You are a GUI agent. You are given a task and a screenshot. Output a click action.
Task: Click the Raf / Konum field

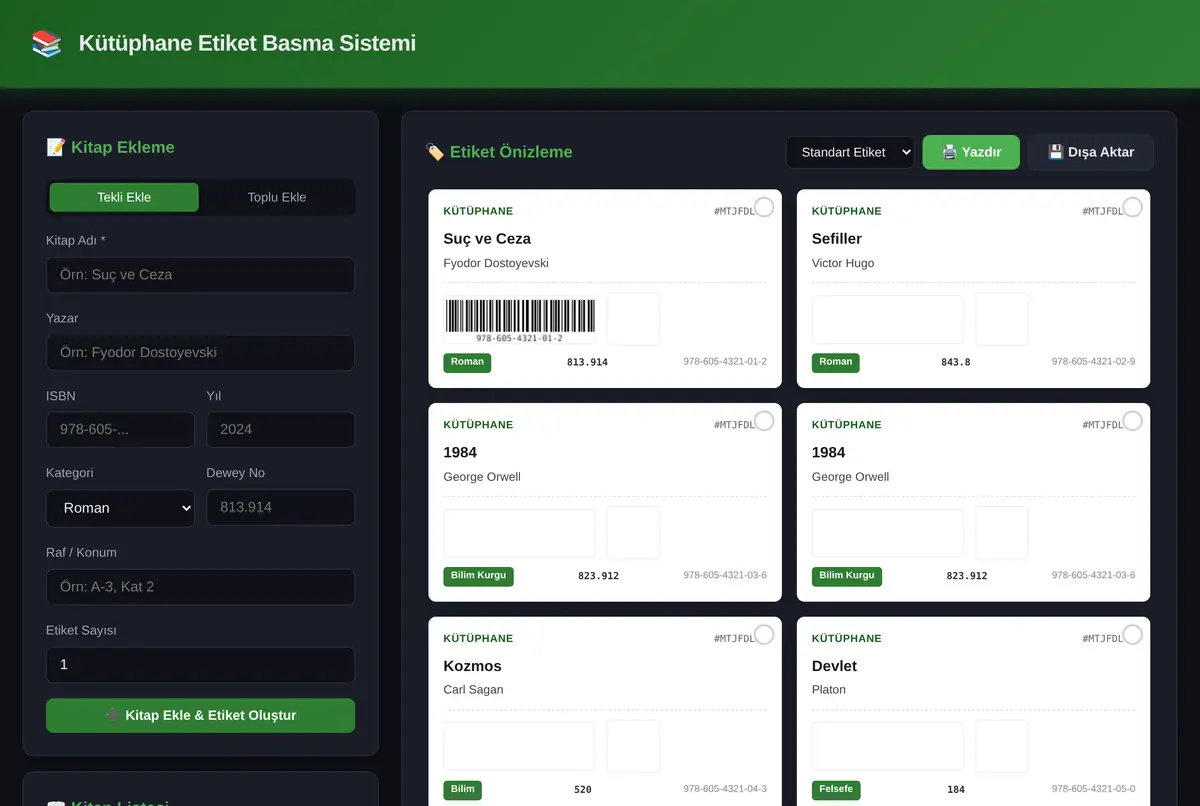coord(200,587)
